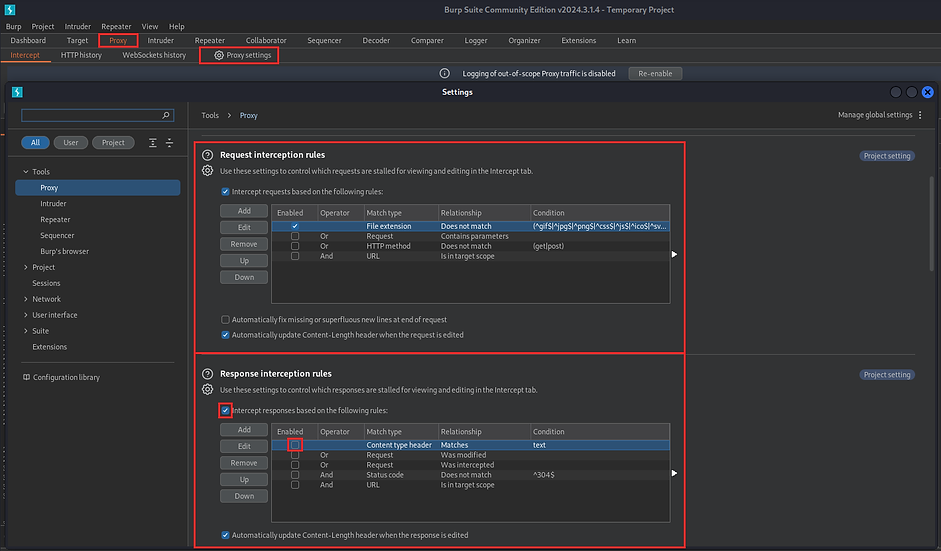Click arrow right of request rules table
This screenshot has width=941, height=551.
(675, 254)
